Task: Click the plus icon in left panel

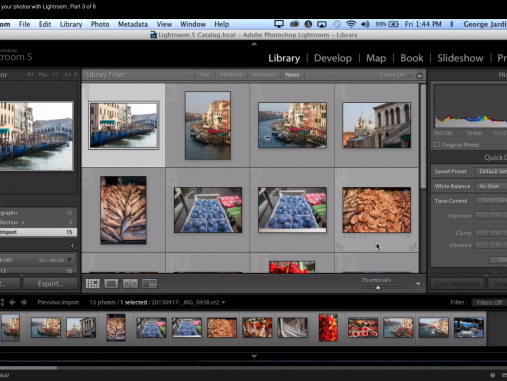Action: pyautogui.click(x=72, y=246)
